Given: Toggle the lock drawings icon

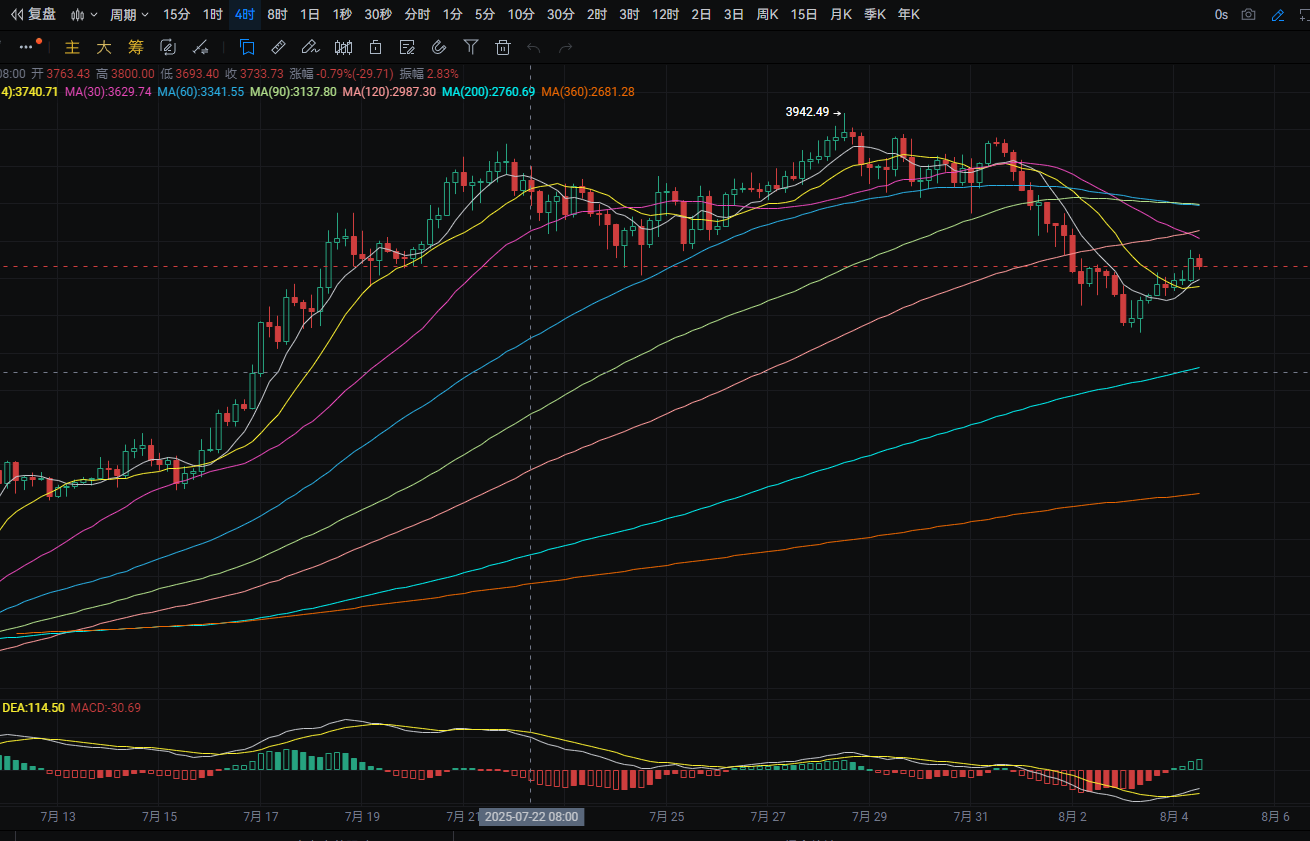Looking at the screenshot, I should coord(375,47).
